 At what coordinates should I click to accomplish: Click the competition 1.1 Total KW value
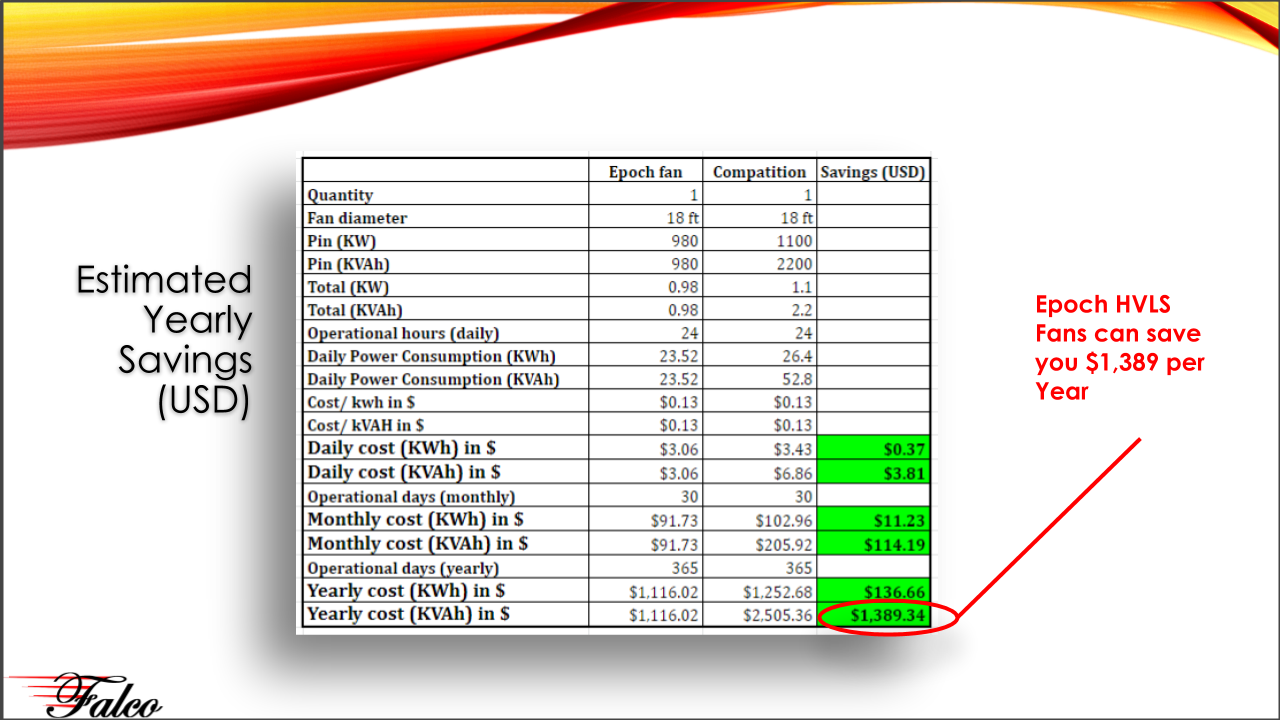[801, 287]
